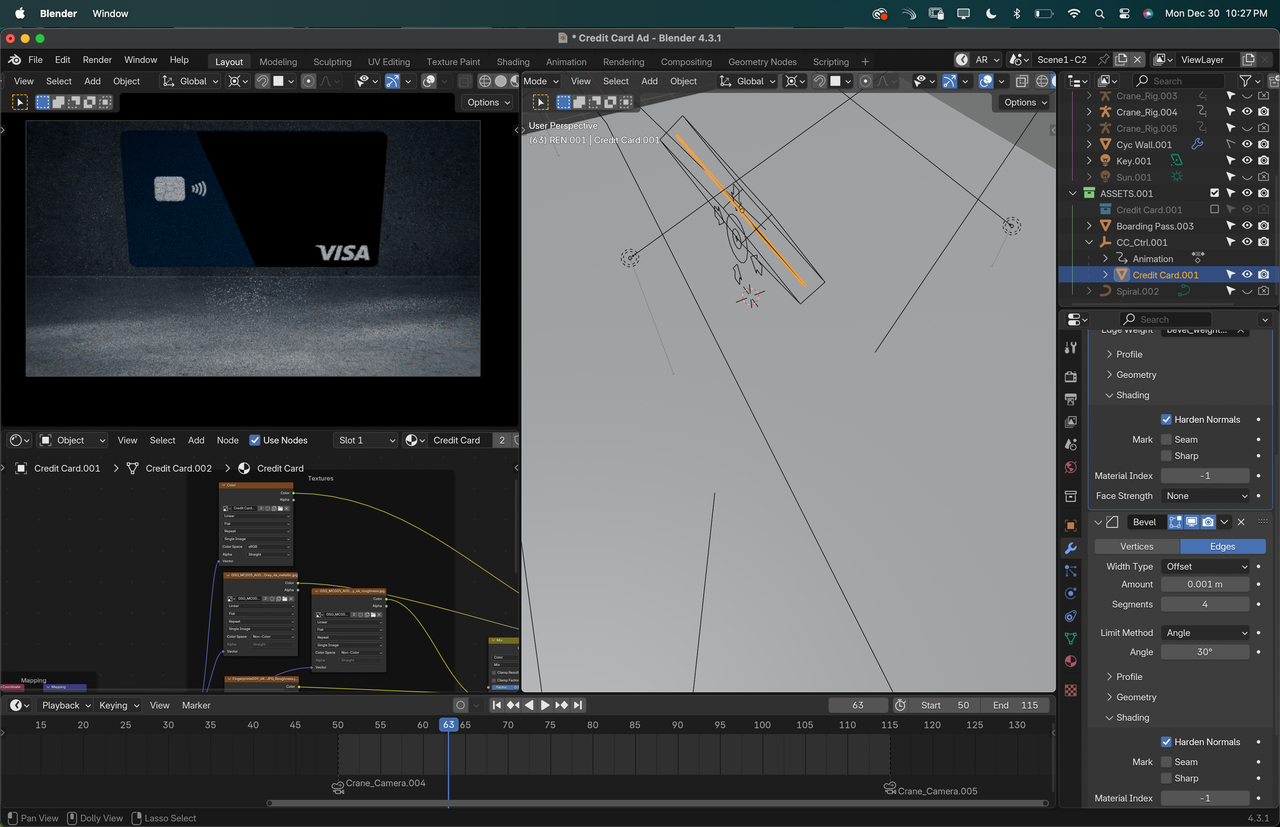
Task: Hide Key.001 light in viewport
Action: point(1247,161)
